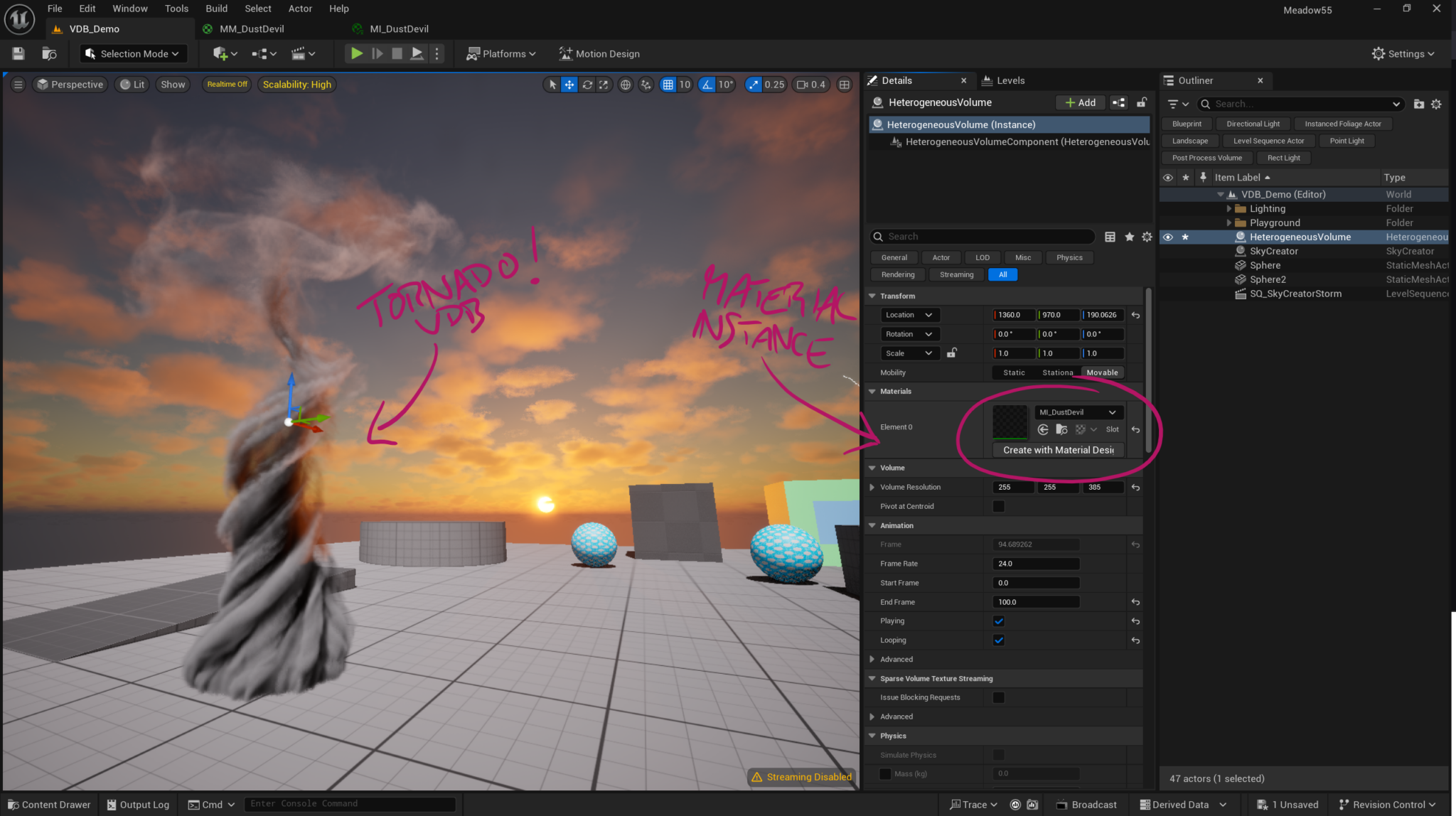The image size is (1456, 816).
Task: Browse to MI_DustDevil in the Content Browser
Action: point(1061,429)
